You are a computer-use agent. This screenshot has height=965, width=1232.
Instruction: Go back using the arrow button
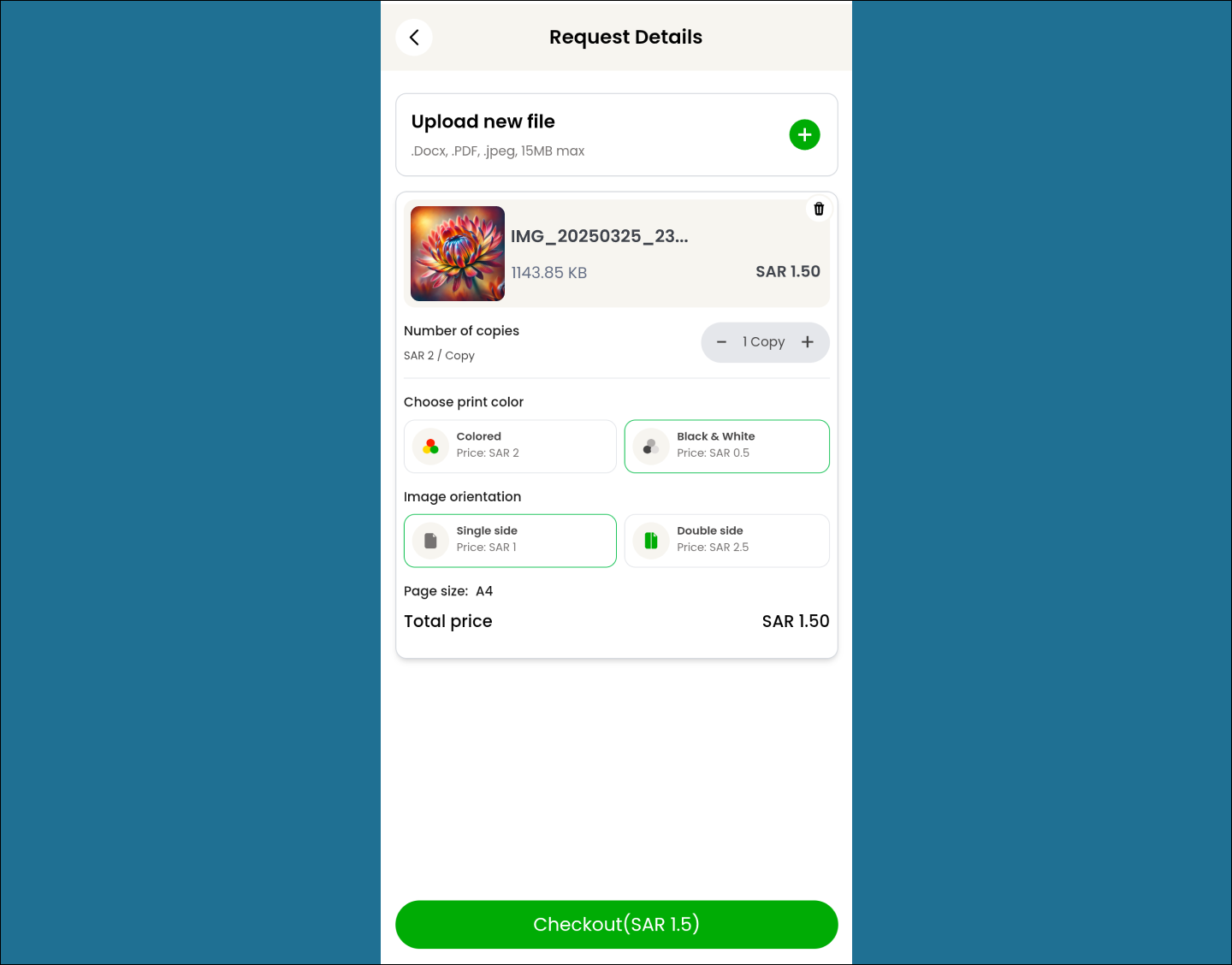(x=414, y=38)
